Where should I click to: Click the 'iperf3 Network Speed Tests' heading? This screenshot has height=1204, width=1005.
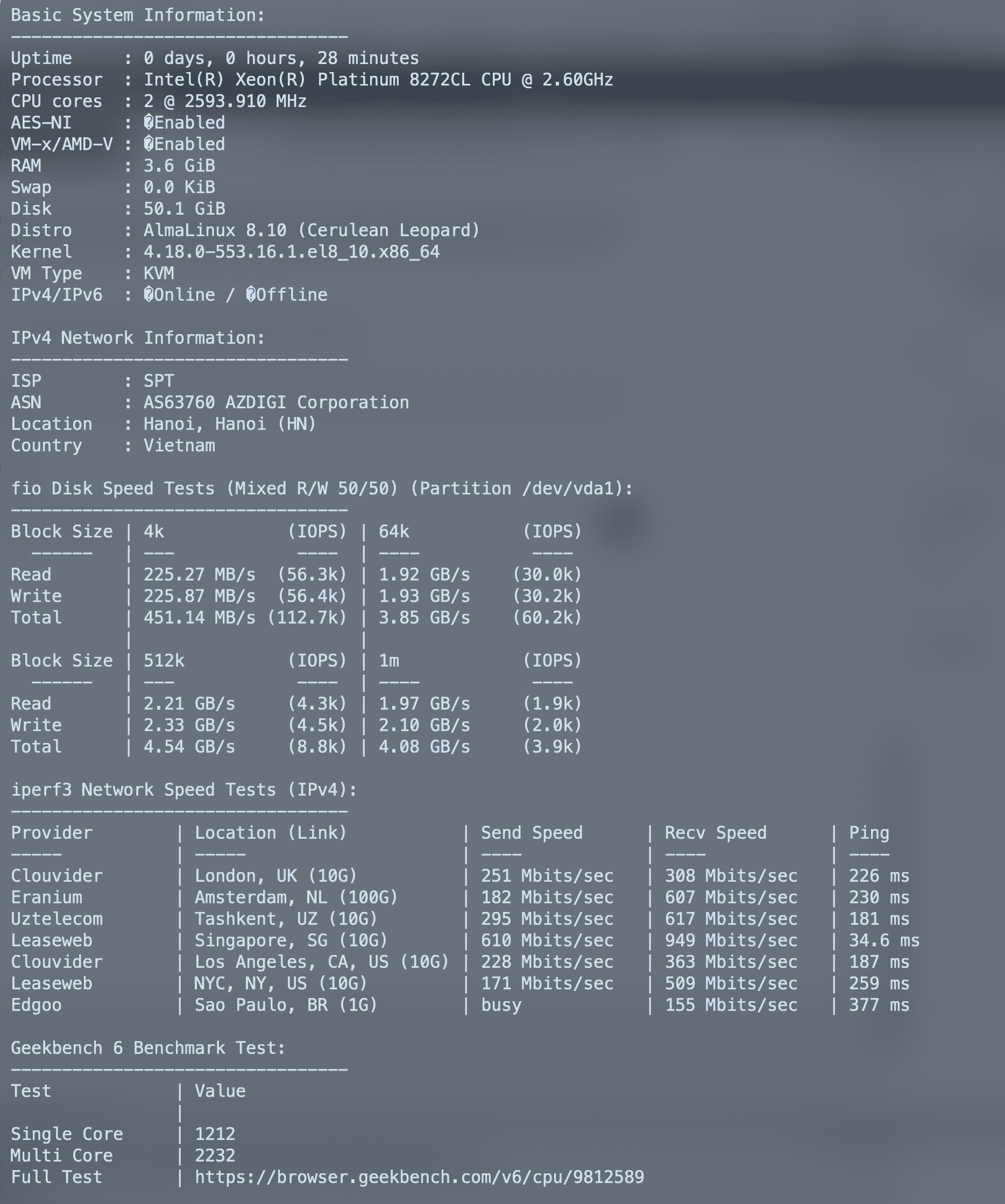click(x=183, y=789)
